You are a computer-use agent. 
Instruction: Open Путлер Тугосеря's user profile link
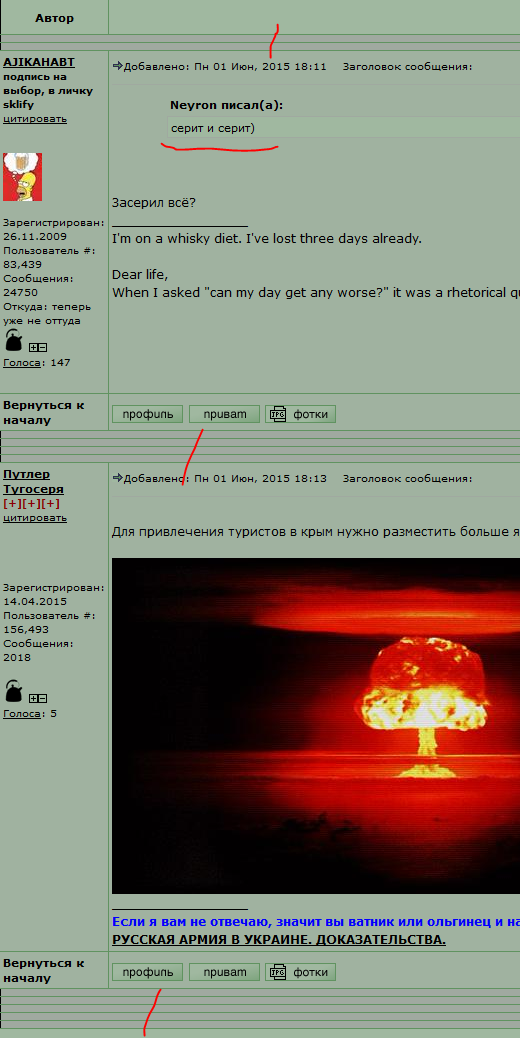point(34,482)
